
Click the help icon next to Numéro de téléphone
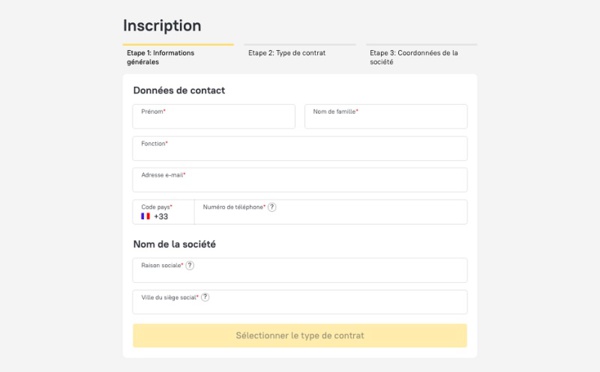(x=272, y=207)
